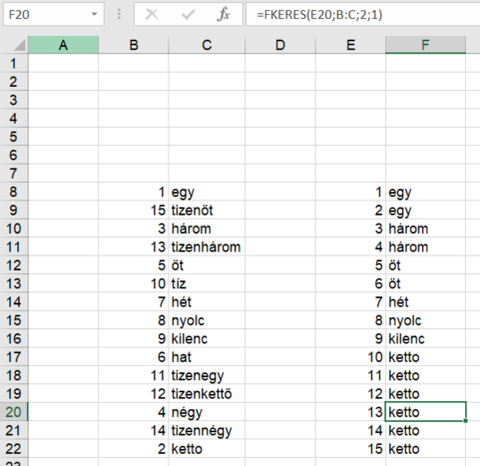This screenshot has width=480, height=466.
Task: Click cell containing 'négy'
Action: 207,412
